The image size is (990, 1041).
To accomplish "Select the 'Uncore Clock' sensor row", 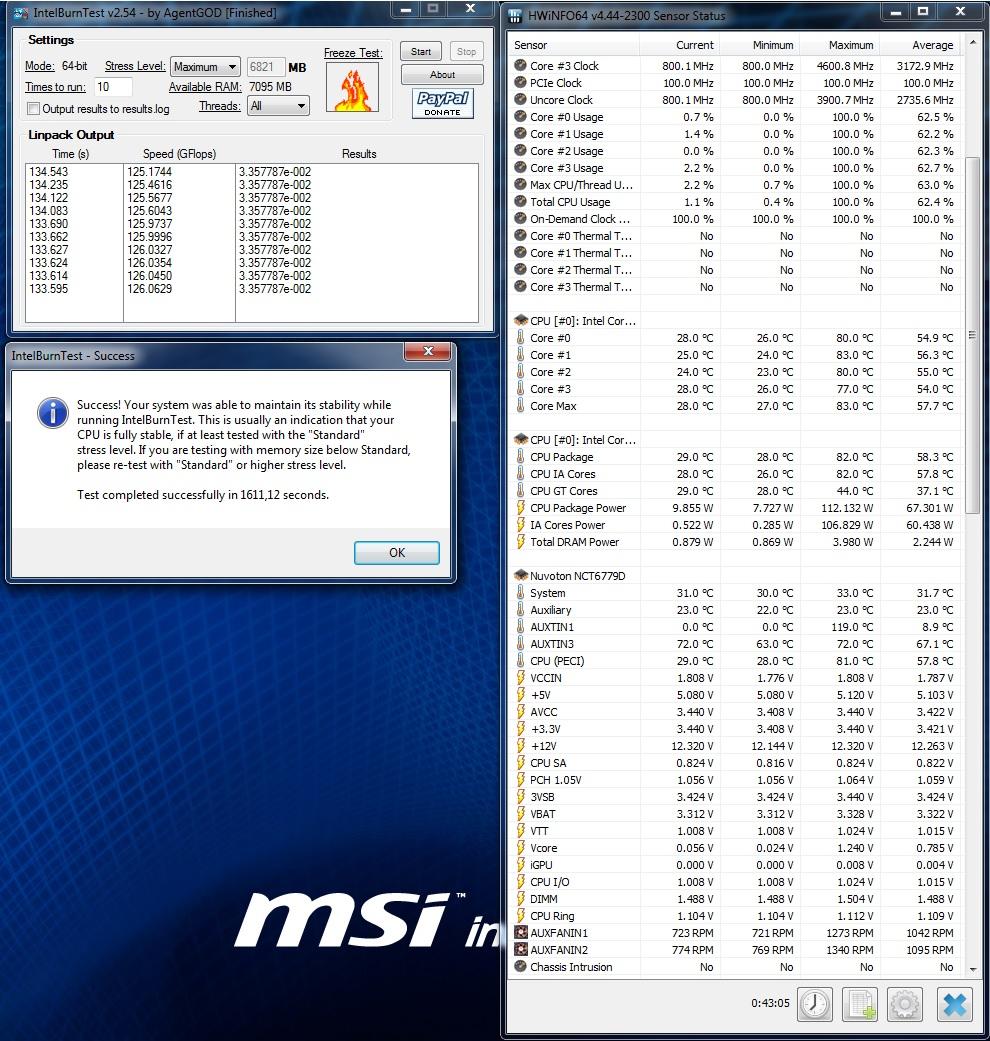I will tap(735, 100).
